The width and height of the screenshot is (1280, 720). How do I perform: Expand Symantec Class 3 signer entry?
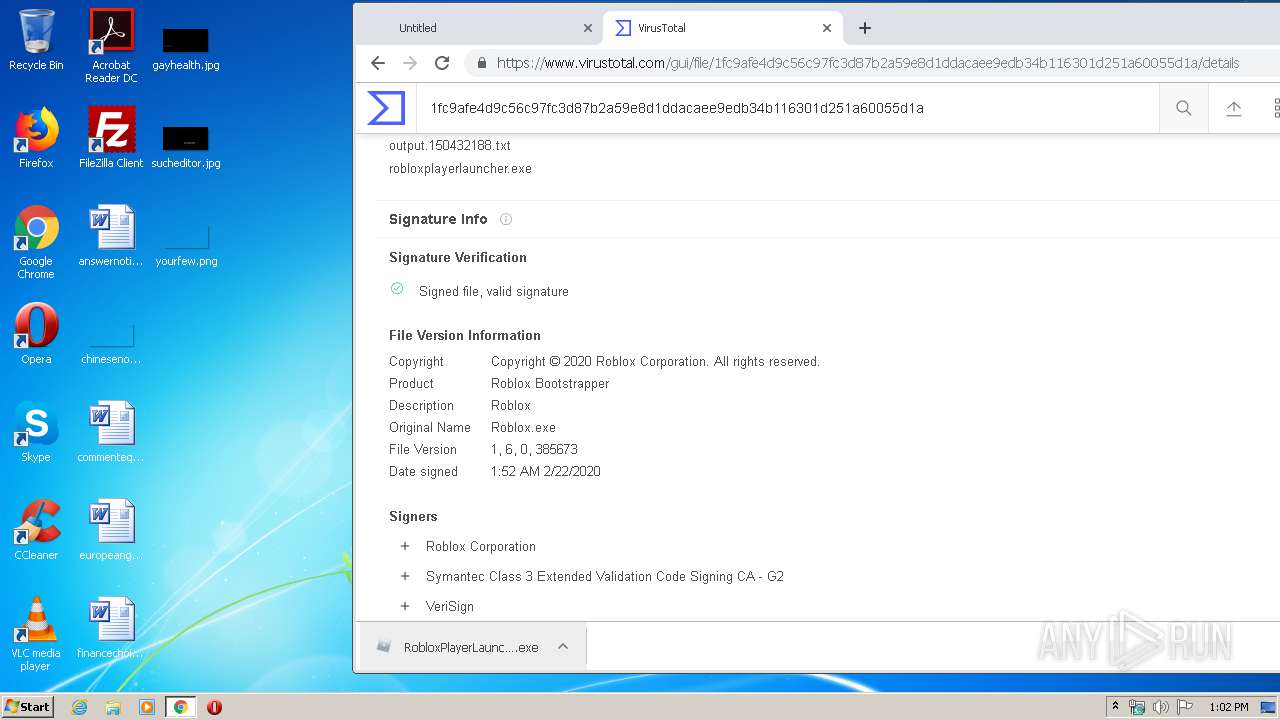tap(405, 576)
